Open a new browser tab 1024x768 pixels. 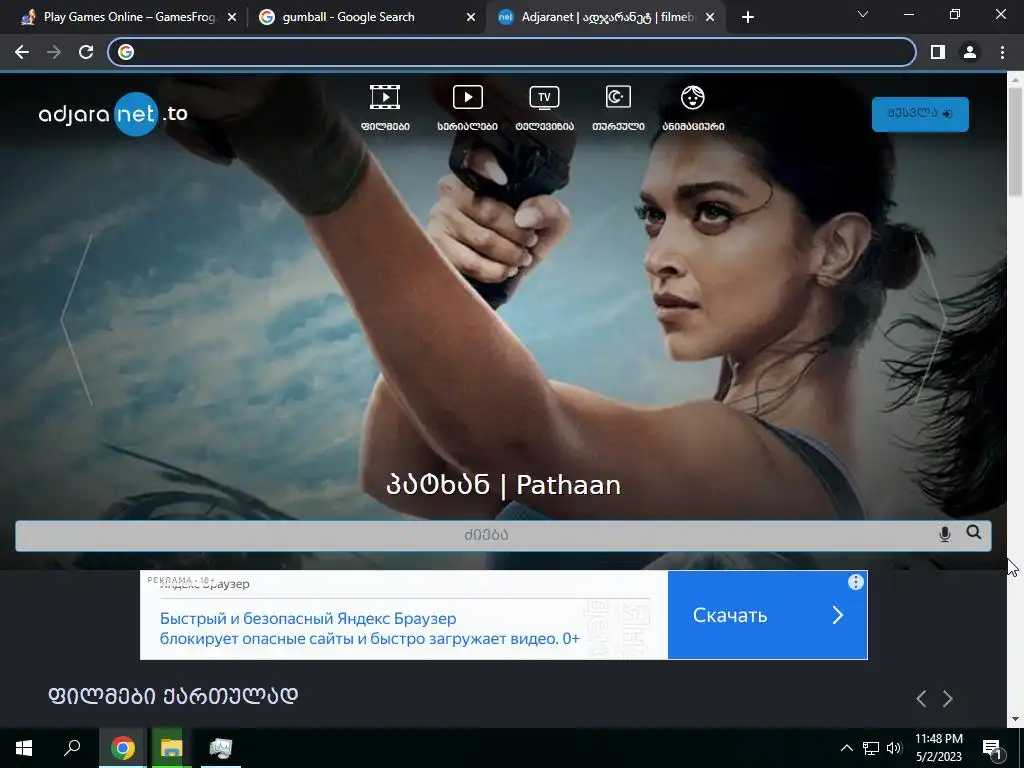point(748,18)
